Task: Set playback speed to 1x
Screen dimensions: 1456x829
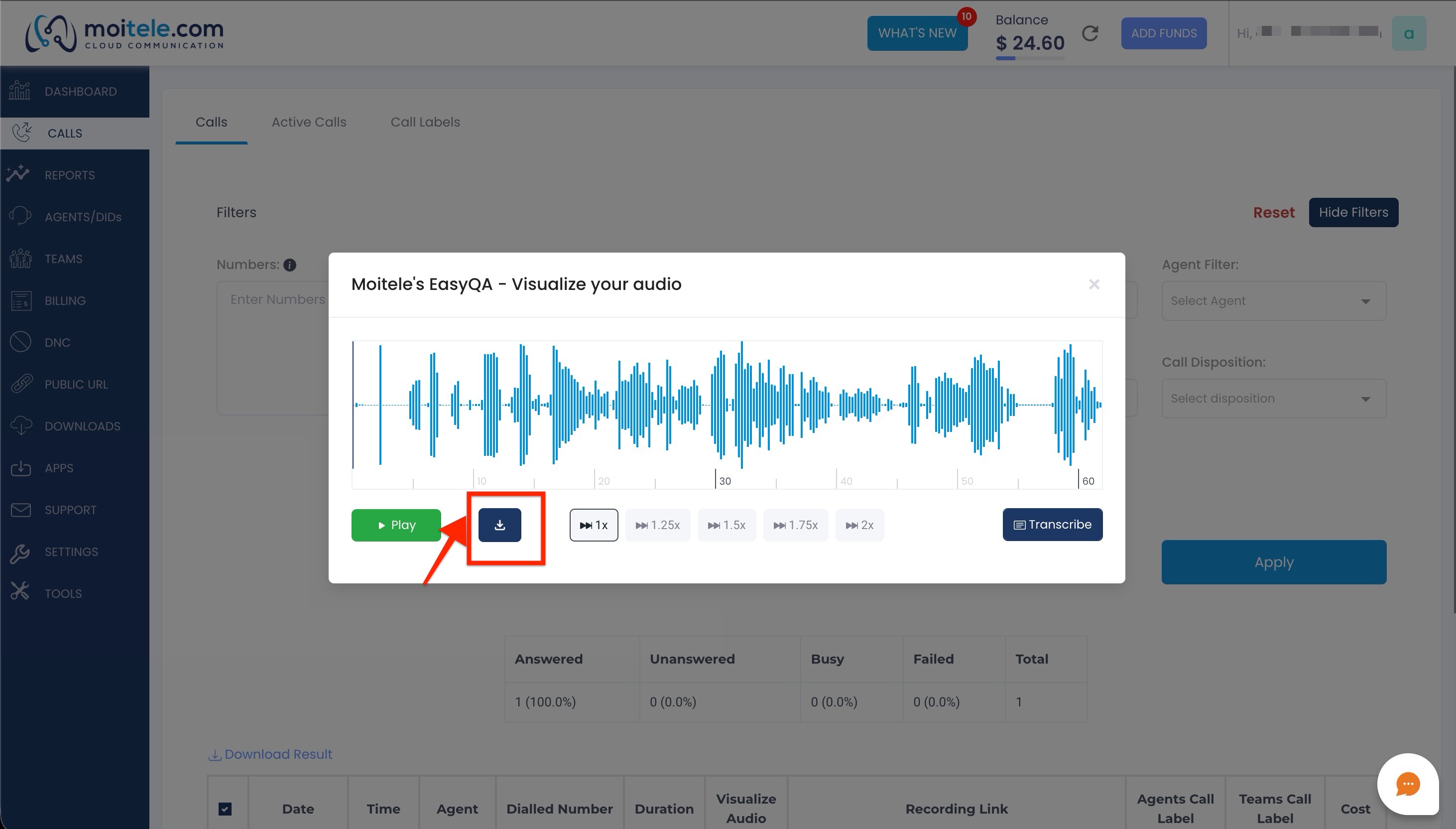Action: point(594,525)
